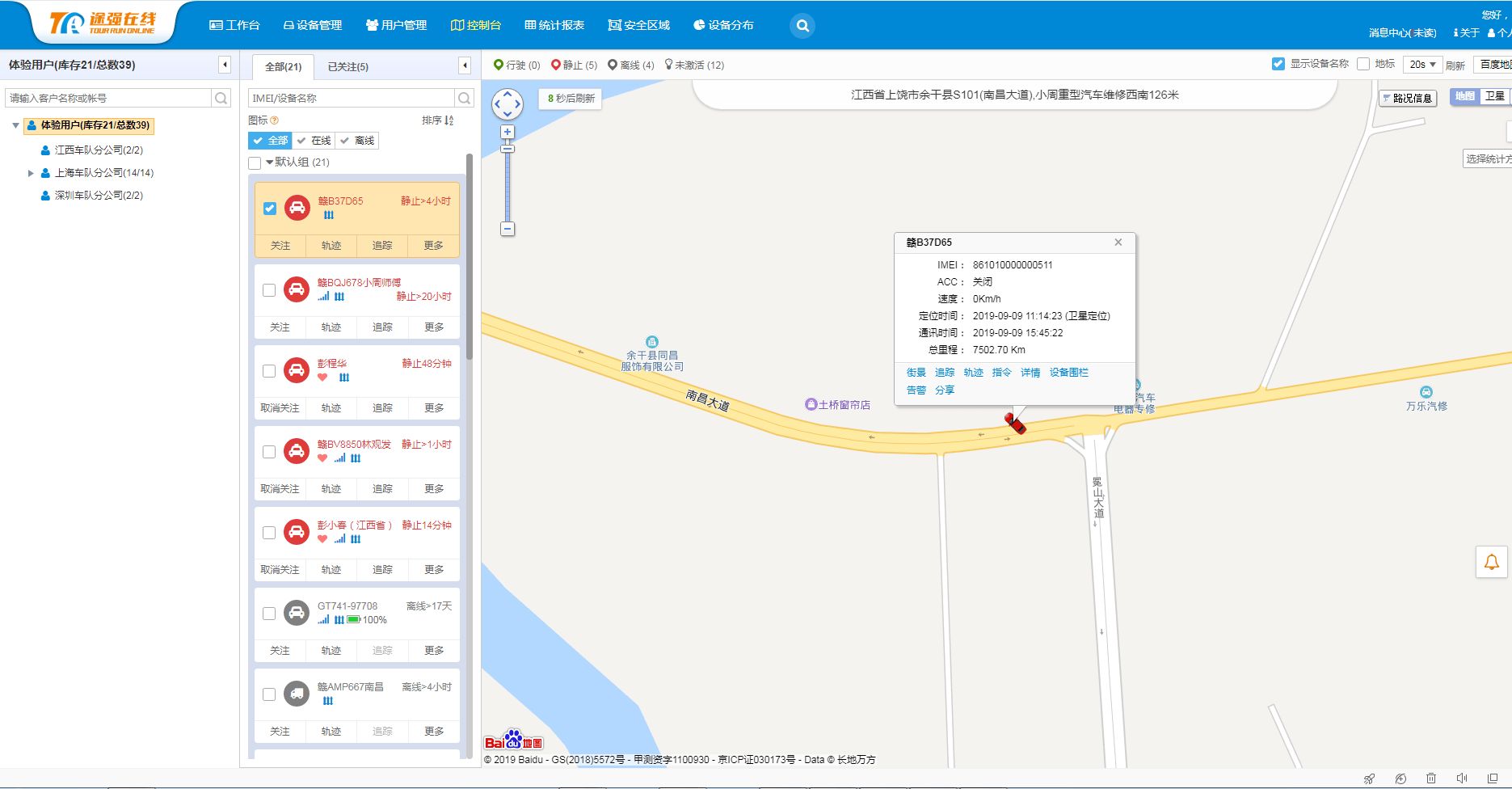
Task: Click the map zoom-in plus button
Action: point(508,132)
